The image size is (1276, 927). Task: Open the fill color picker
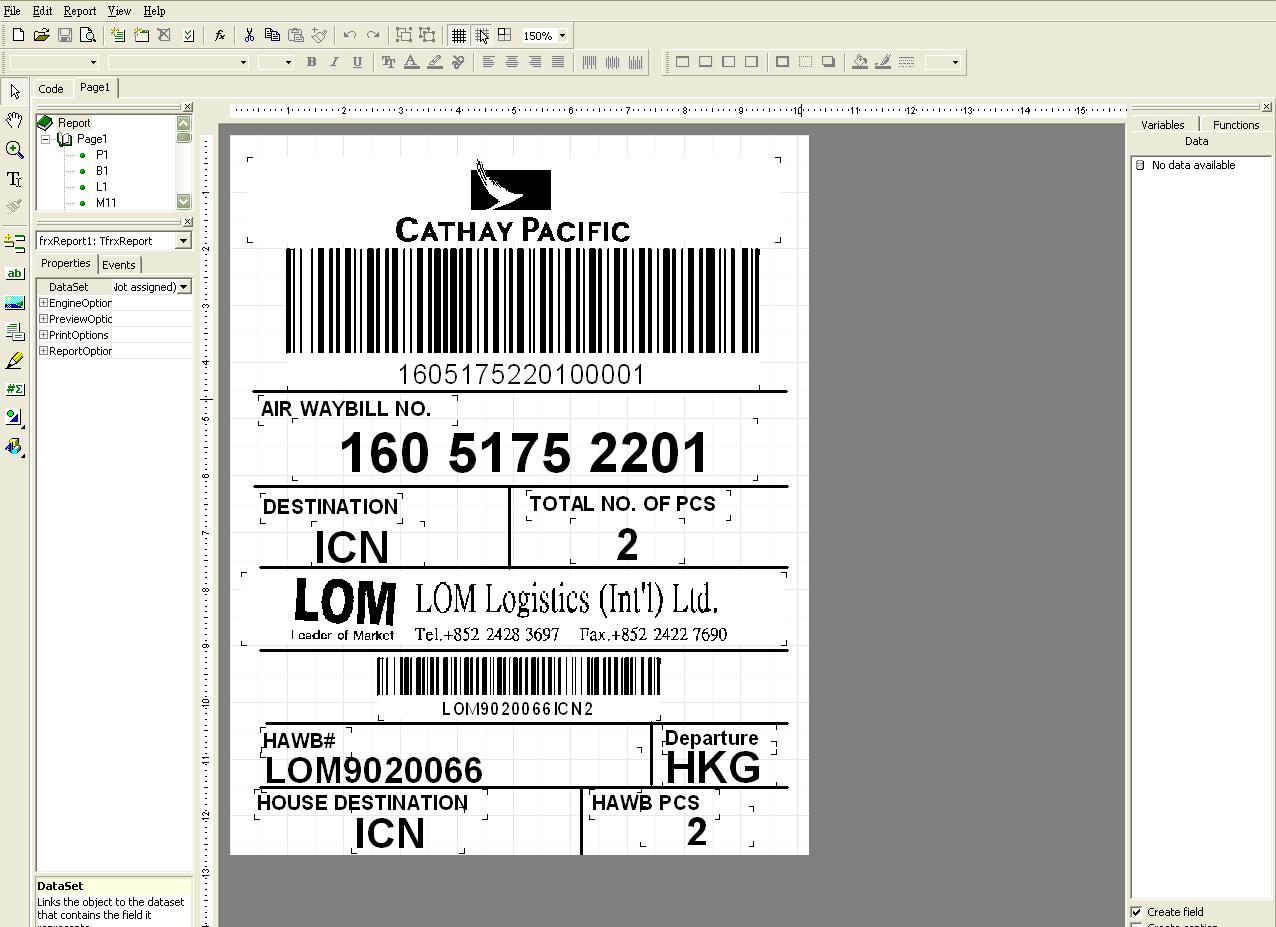click(860, 62)
